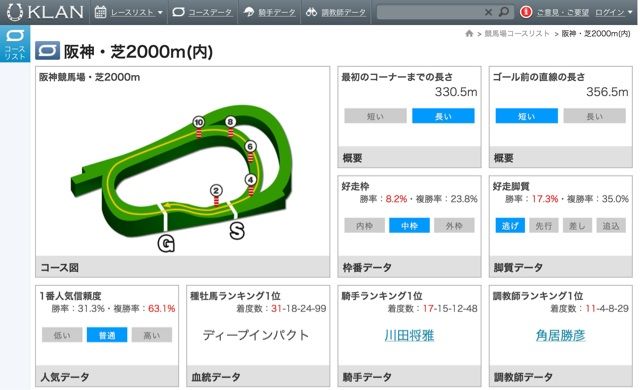Open the コースリスト sidebar icon

(x=15, y=44)
